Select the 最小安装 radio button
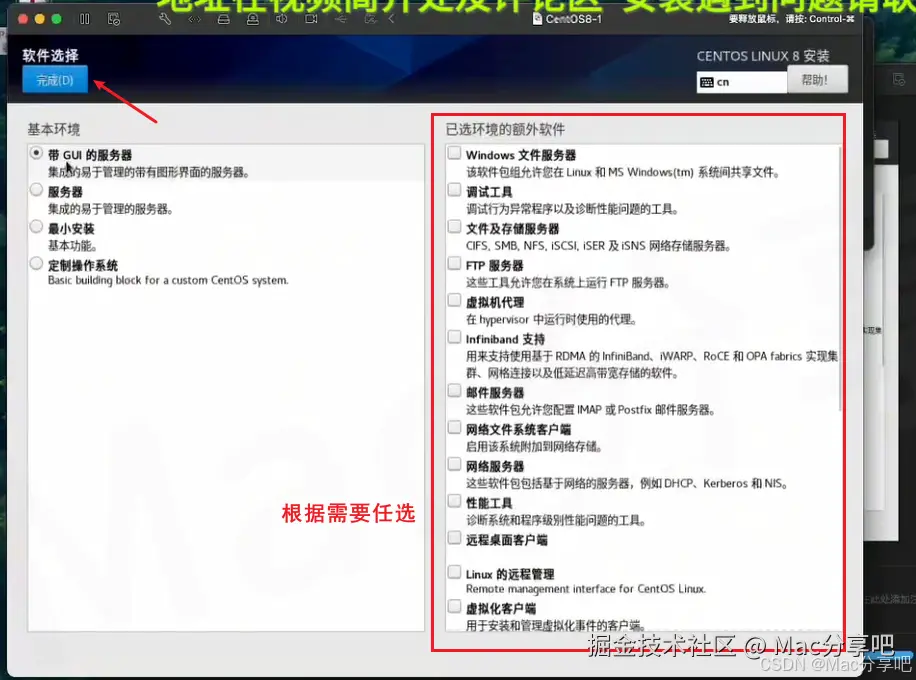 click(x=34, y=228)
